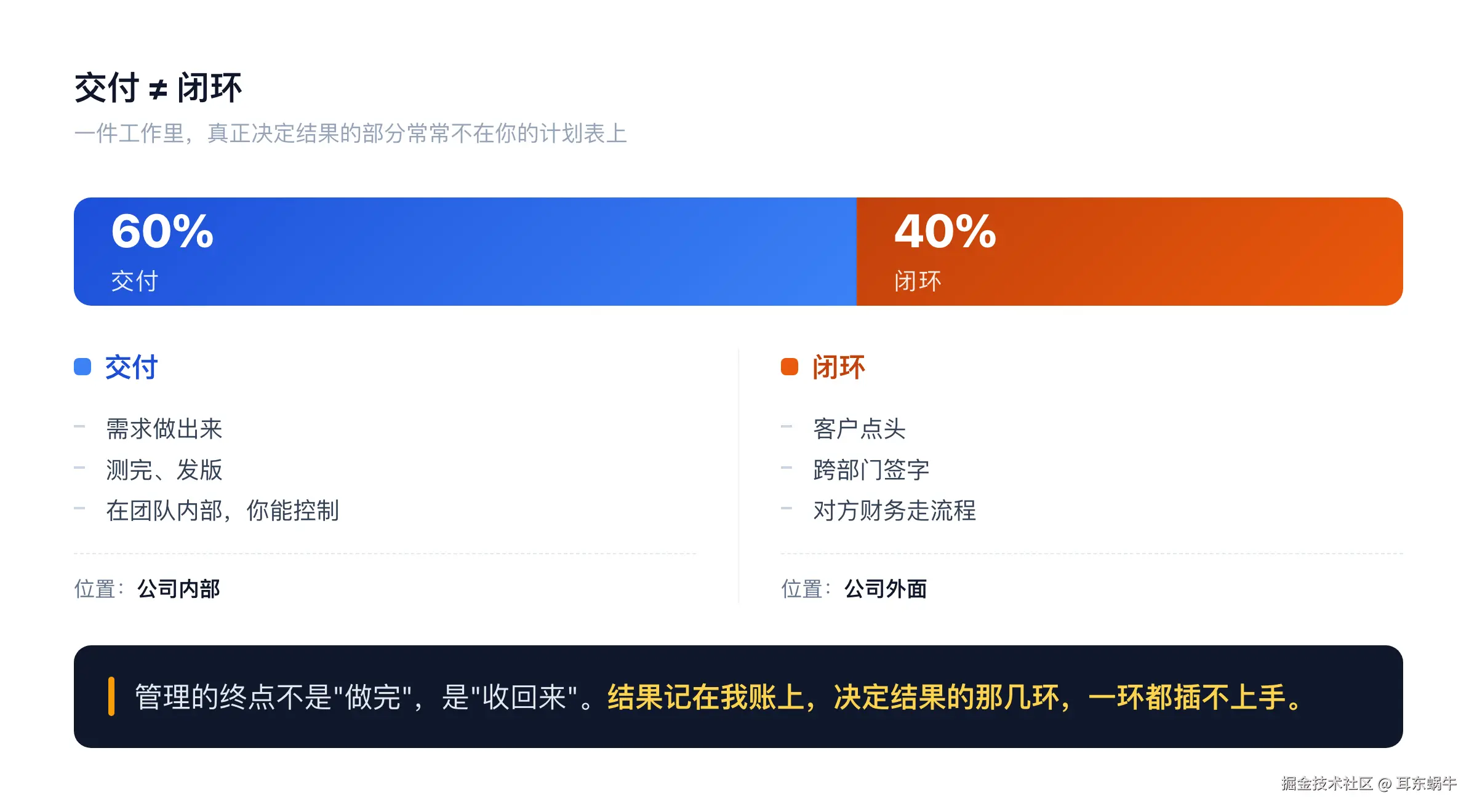Click the orange square icon beside 闭环
1477x812 pixels.
tap(790, 367)
